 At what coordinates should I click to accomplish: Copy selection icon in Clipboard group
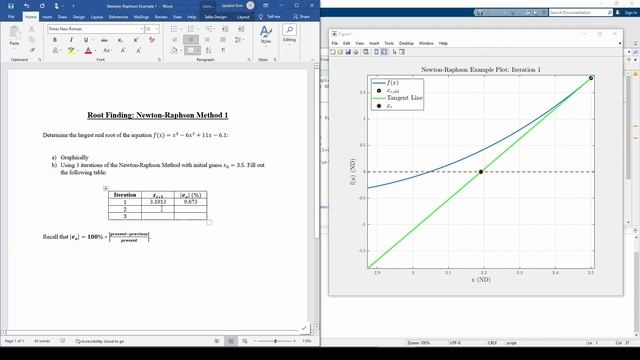point(31,40)
